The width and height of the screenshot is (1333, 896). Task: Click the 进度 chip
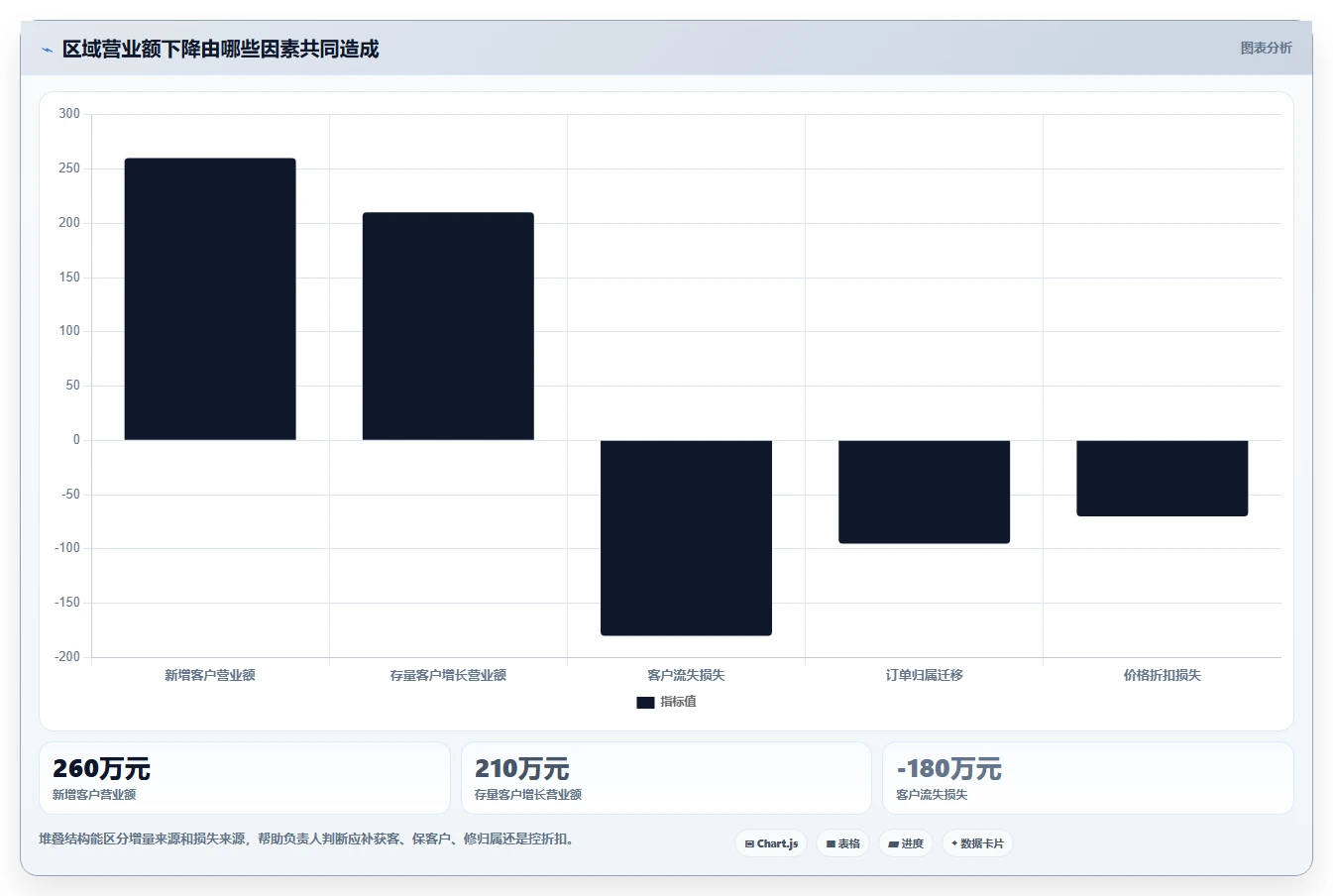tap(906, 843)
